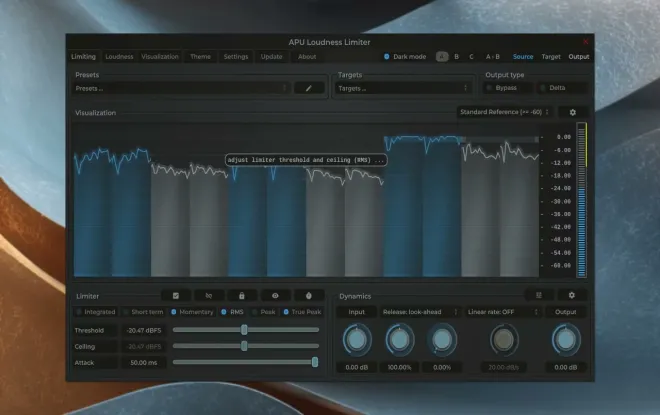The image size is (660, 415).
Task: Open the About tab
Action: 307,56
